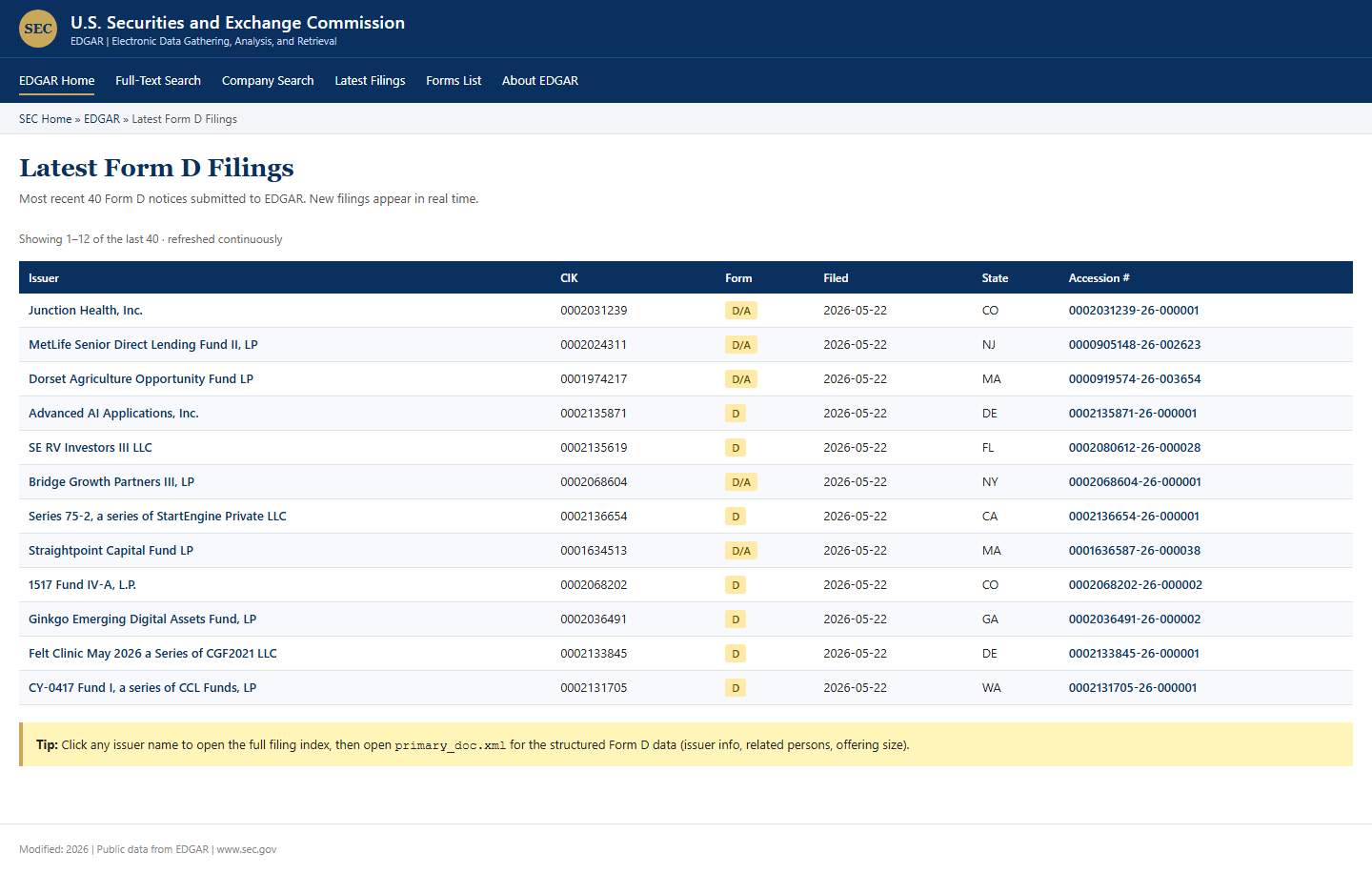Open Advanced AI Applications, Inc. filing
This screenshot has height=873, width=1372.
tap(113, 414)
